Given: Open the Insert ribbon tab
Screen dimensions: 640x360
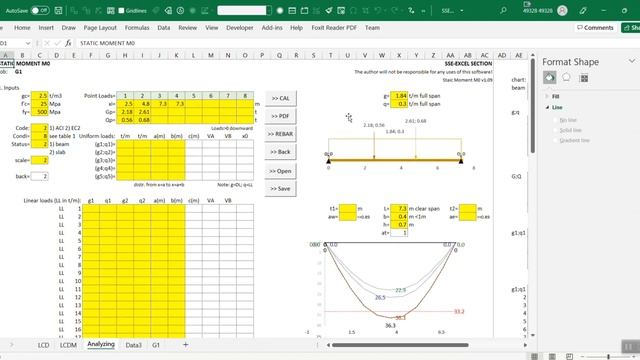Looking at the screenshot, I should 46,28.
